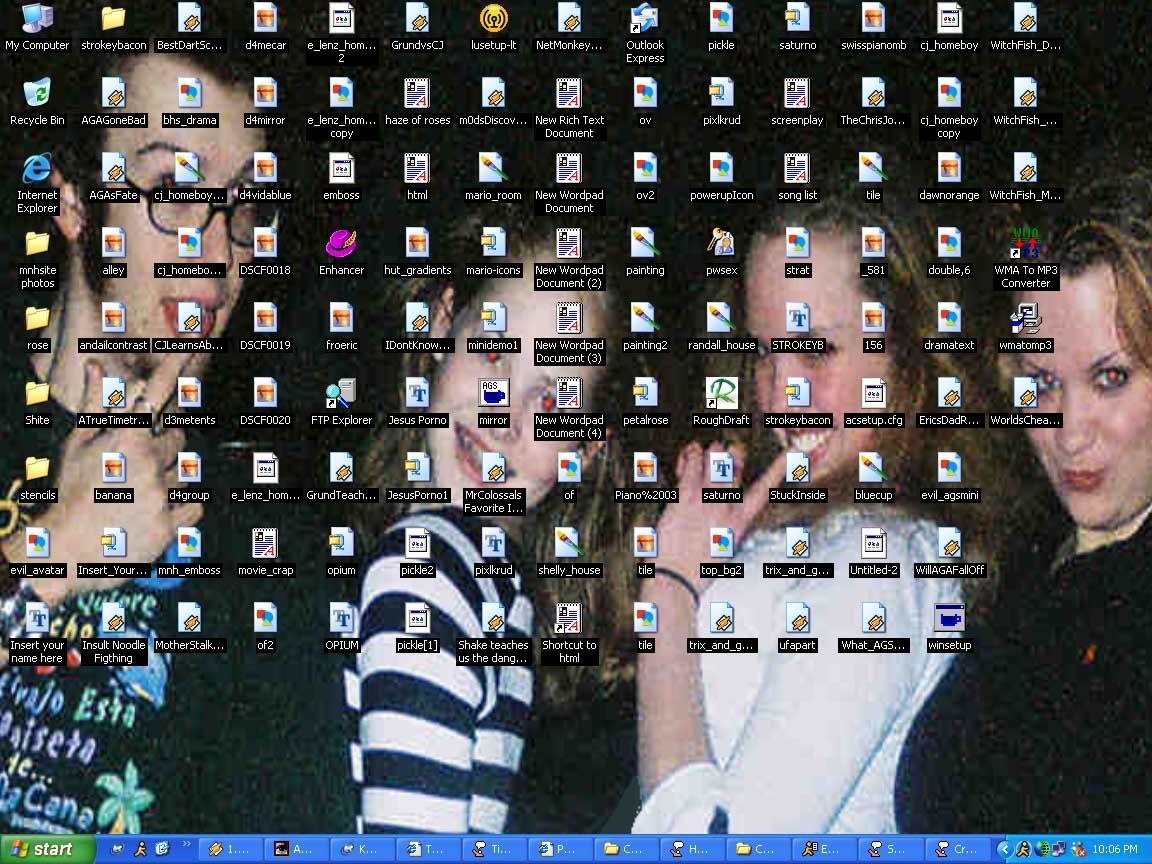Image resolution: width=1152 pixels, height=864 pixels.
Task: Switch to the 'H...' taskbar window
Action: click(693, 849)
